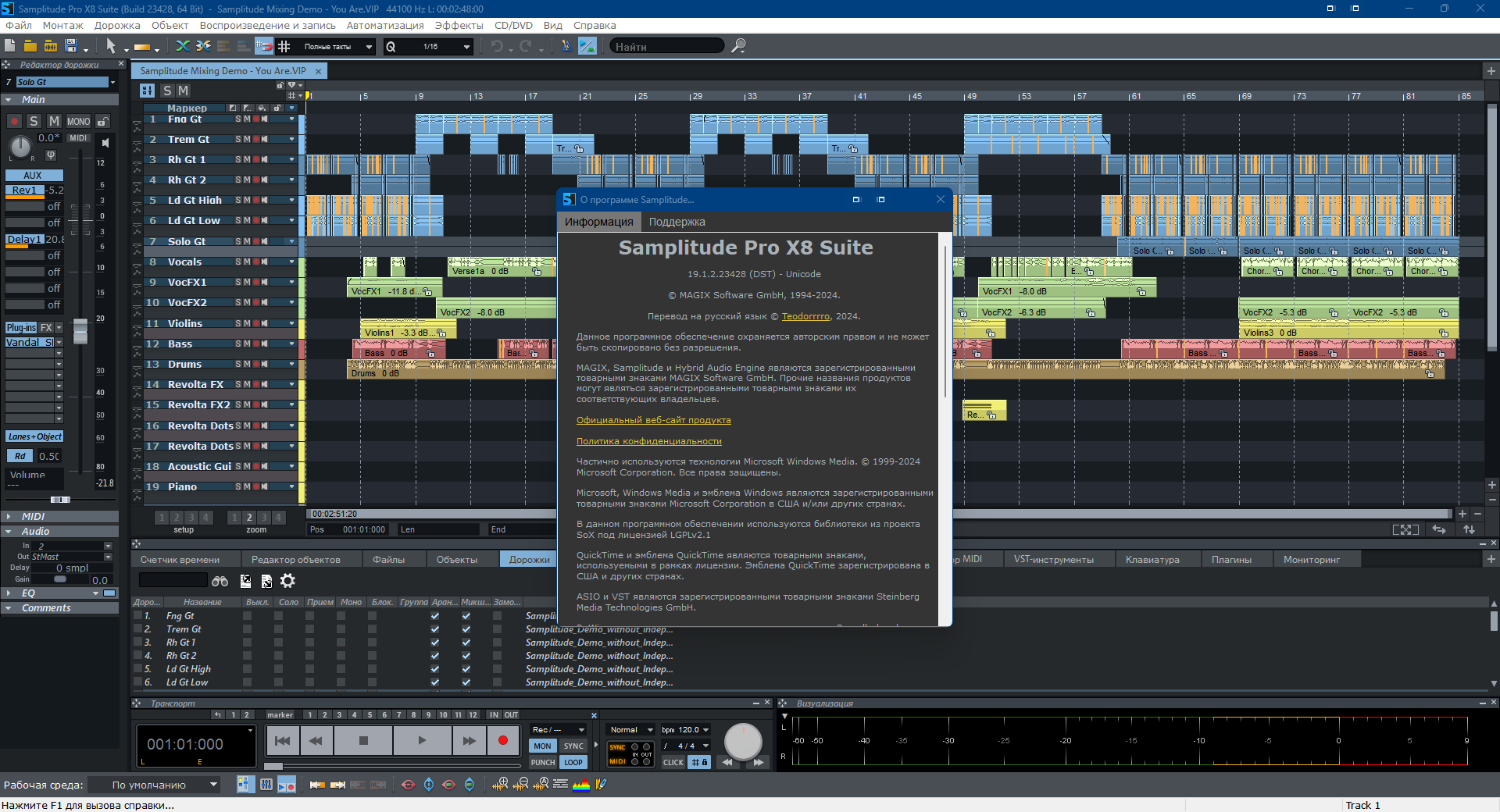Viewport: 1500px width, 812px height.
Task: Open the Монтаж menu
Action: coord(62,26)
